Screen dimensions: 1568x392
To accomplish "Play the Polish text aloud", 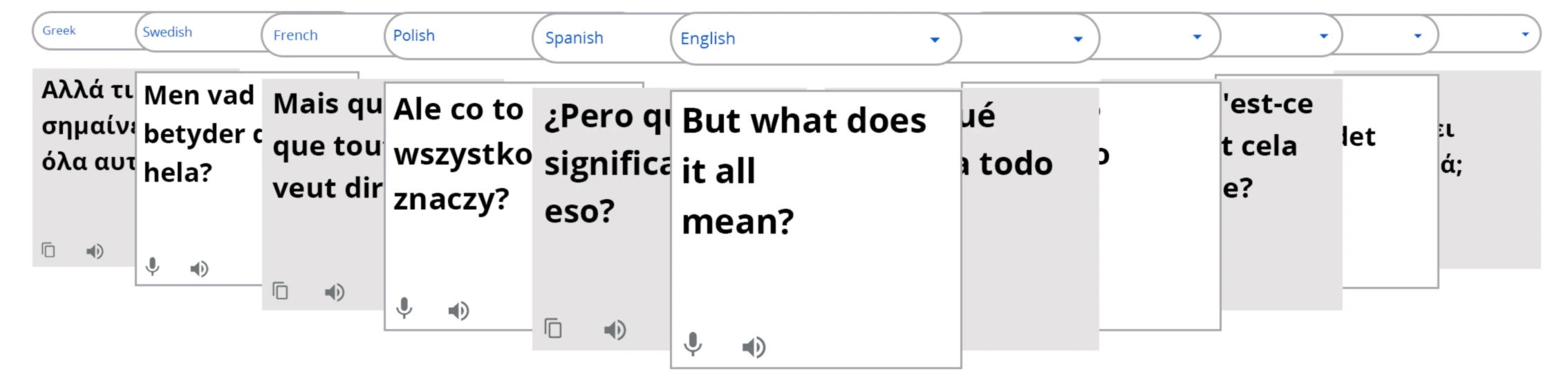I will (458, 310).
